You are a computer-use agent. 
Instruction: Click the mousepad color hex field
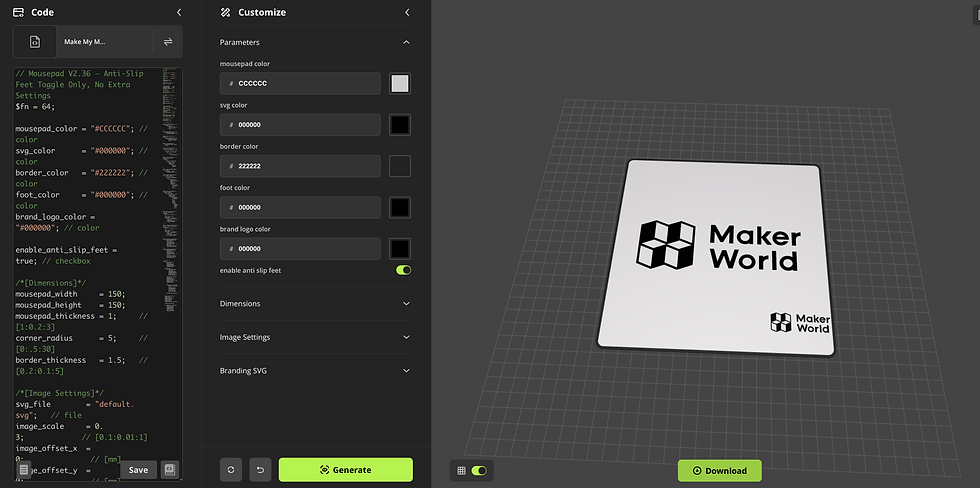(300, 83)
